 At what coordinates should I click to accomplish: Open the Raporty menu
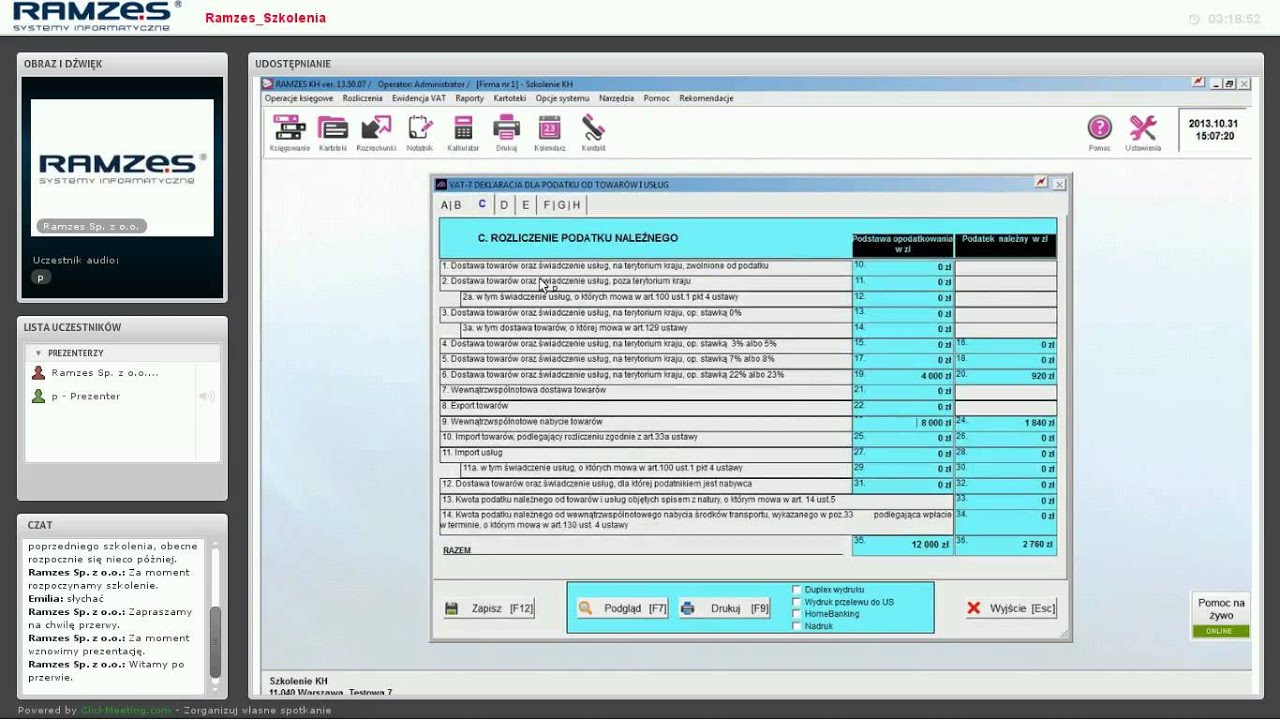tap(470, 98)
